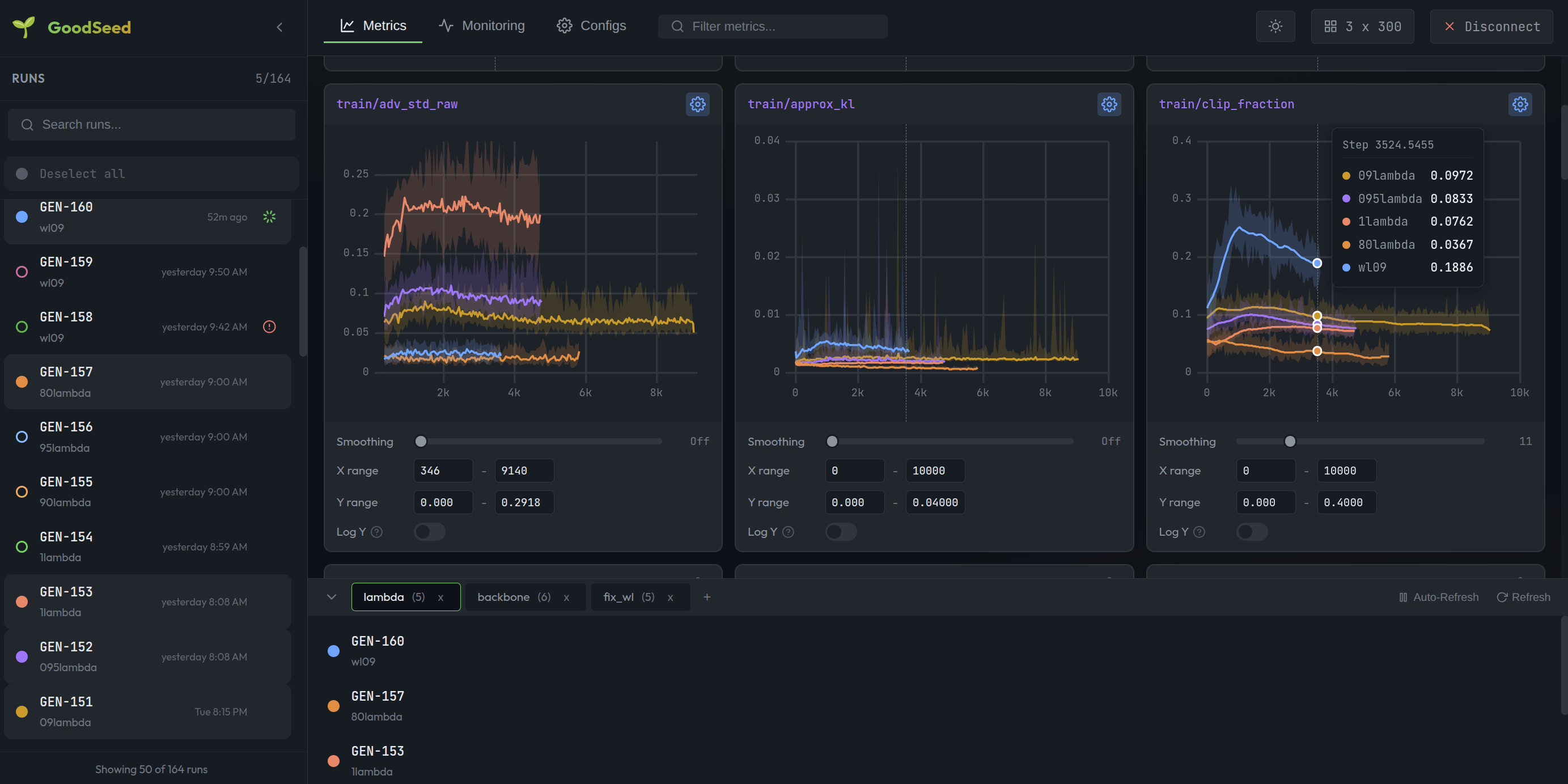Viewport: 1568px width, 784px height.
Task: Click the Refresh icon at bottom right
Action: click(1502, 597)
